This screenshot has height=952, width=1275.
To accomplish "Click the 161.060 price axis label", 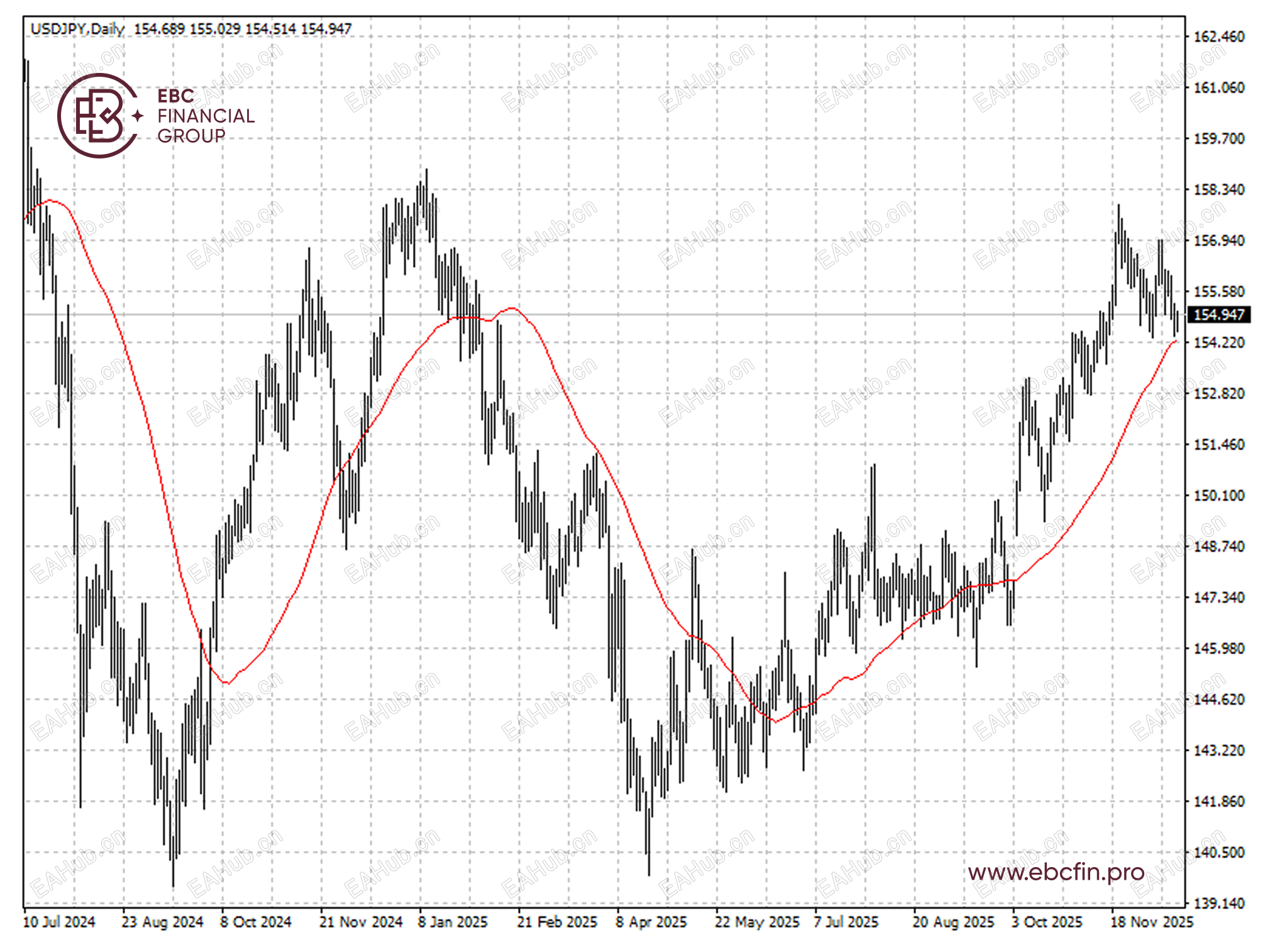I will (x=1218, y=87).
